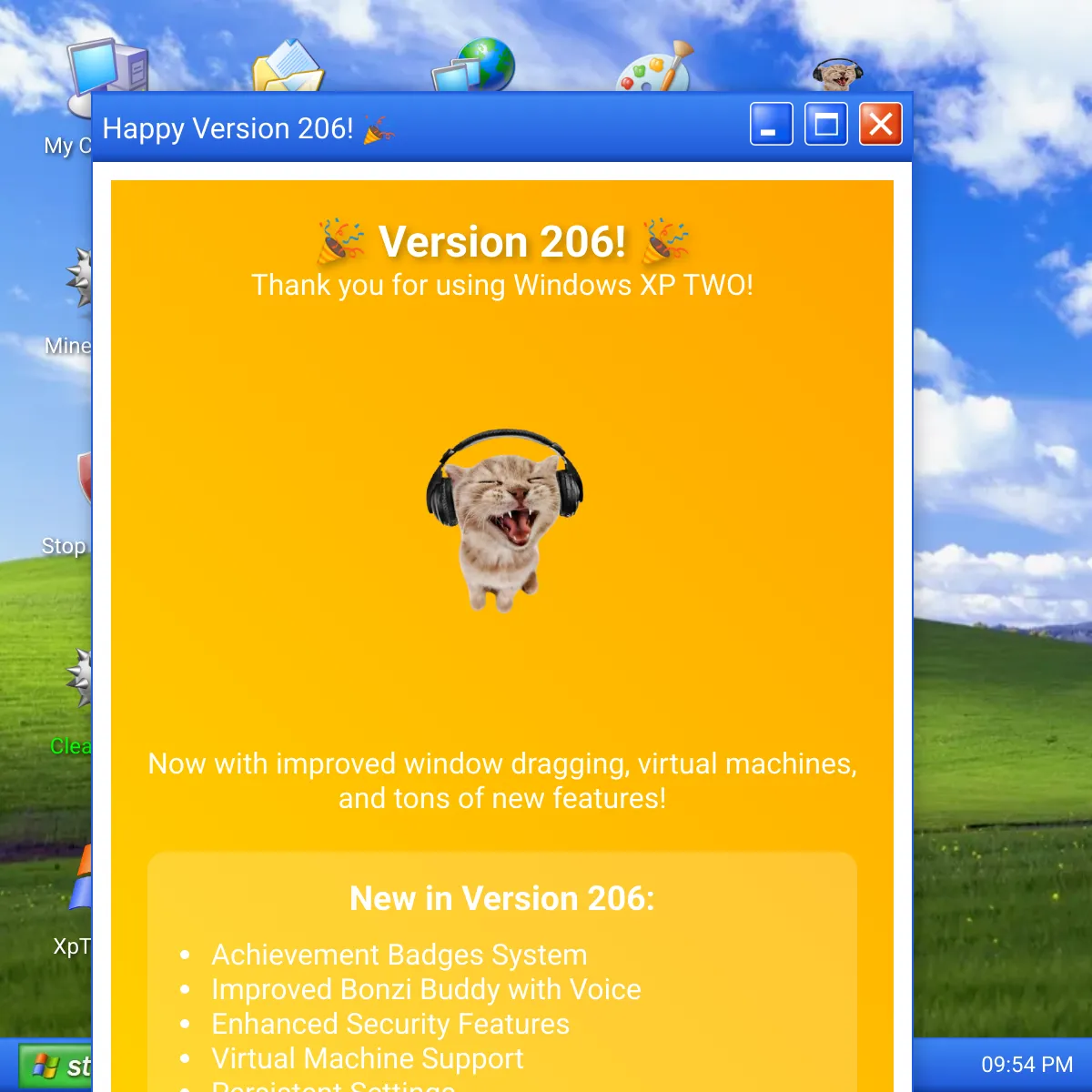Click the "New in Version 206:" heading
This screenshot has width=1092, height=1092.
point(502,898)
